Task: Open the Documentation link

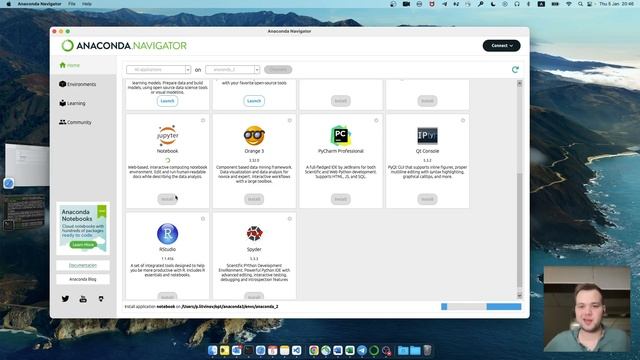Action: point(83,265)
